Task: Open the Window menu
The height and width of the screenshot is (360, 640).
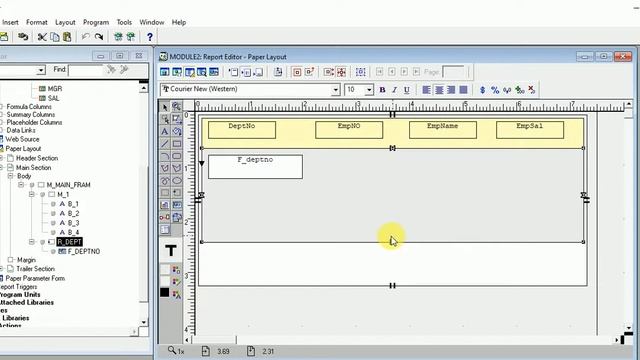Action: click(152, 22)
